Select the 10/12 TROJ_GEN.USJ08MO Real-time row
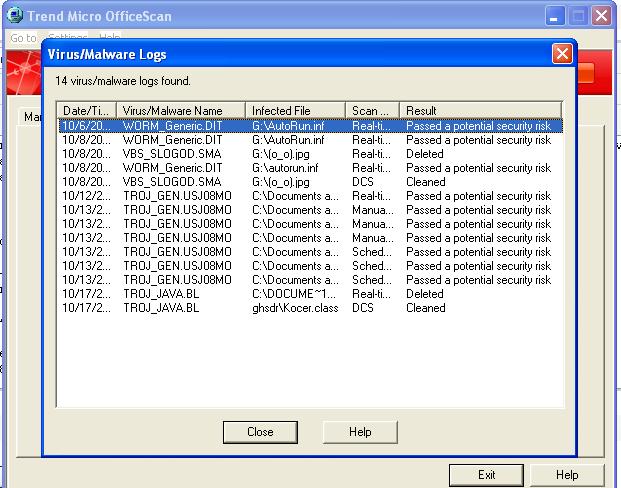621x488 pixels. pos(310,196)
